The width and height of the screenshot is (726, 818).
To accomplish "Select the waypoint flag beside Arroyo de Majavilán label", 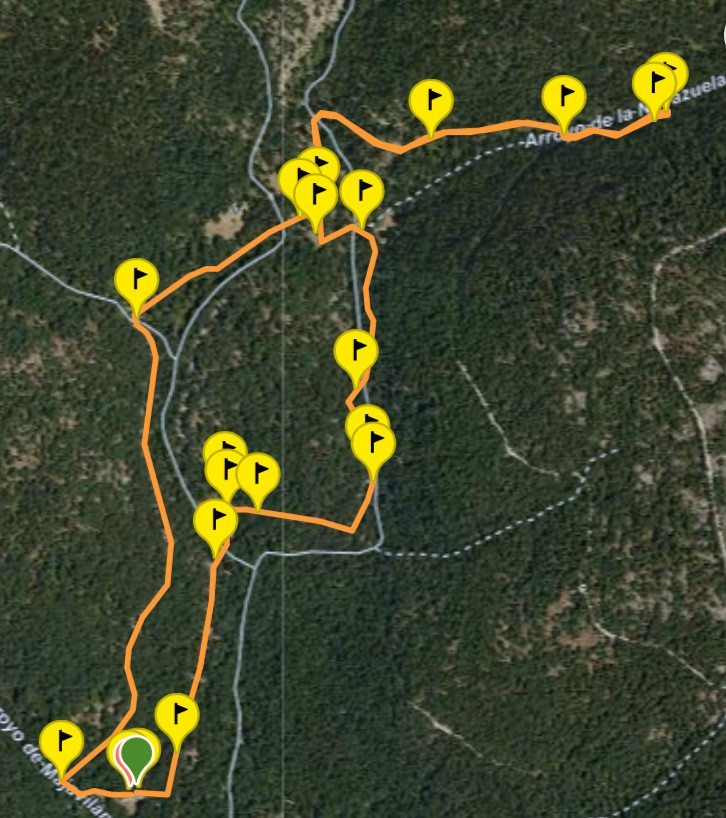I will (62, 743).
